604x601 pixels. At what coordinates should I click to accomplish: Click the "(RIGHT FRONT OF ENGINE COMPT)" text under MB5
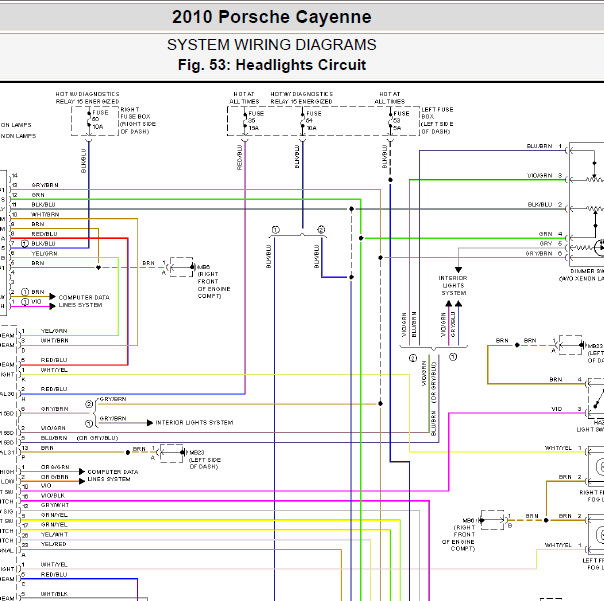214,285
